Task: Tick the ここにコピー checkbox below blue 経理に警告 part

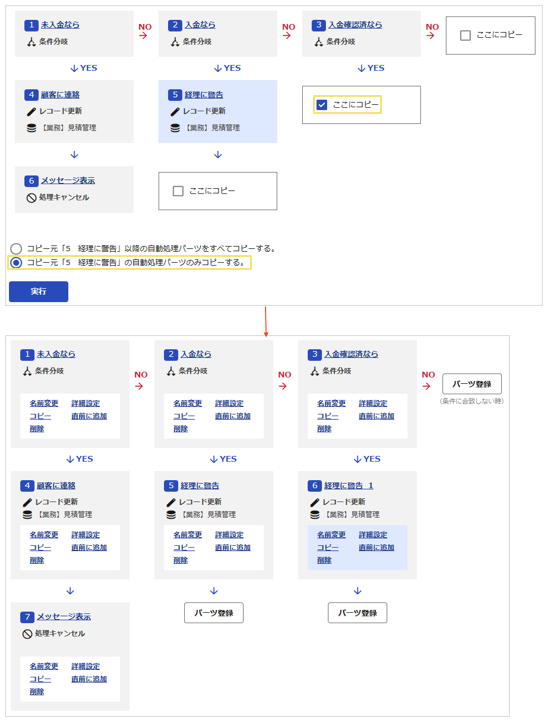Action: point(178,191)
